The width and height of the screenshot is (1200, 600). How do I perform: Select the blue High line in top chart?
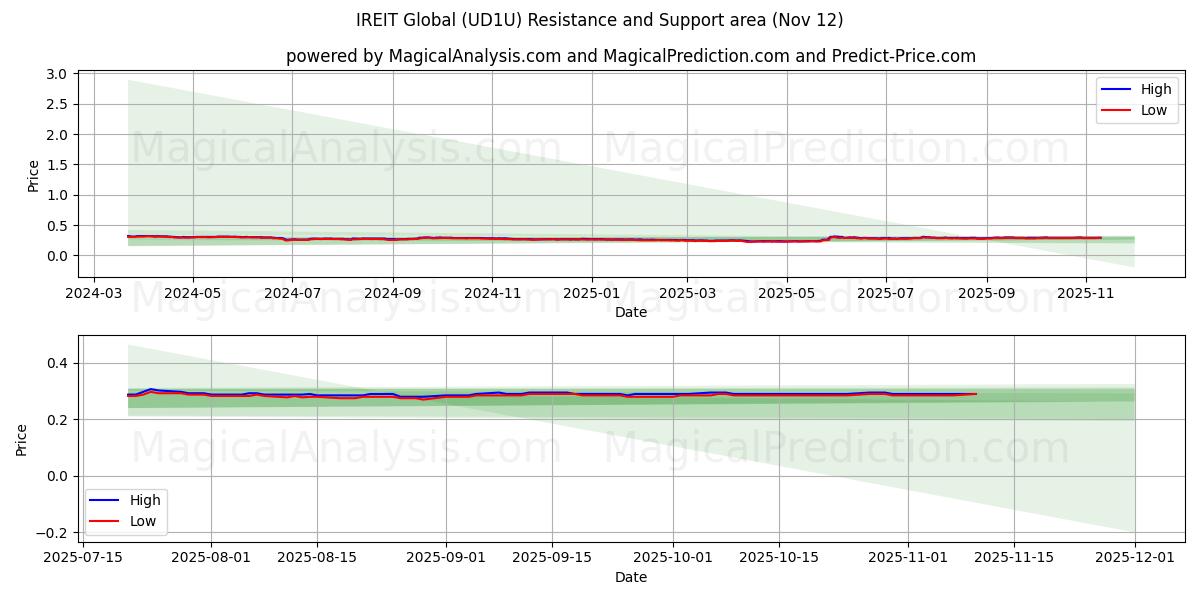pyautogui.click(x=600, y=238)
